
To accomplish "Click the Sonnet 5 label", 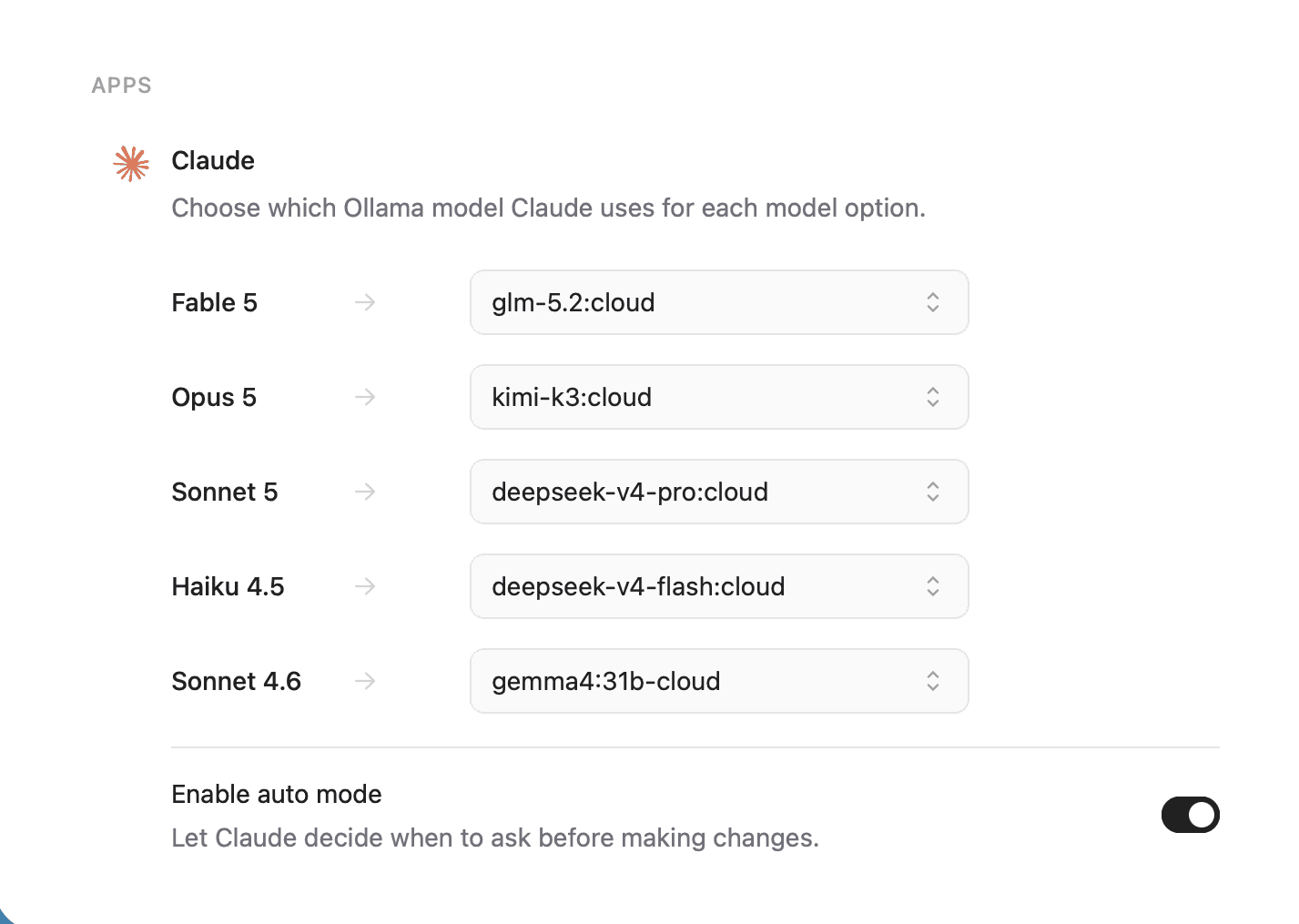I will [x=225, y=492].
